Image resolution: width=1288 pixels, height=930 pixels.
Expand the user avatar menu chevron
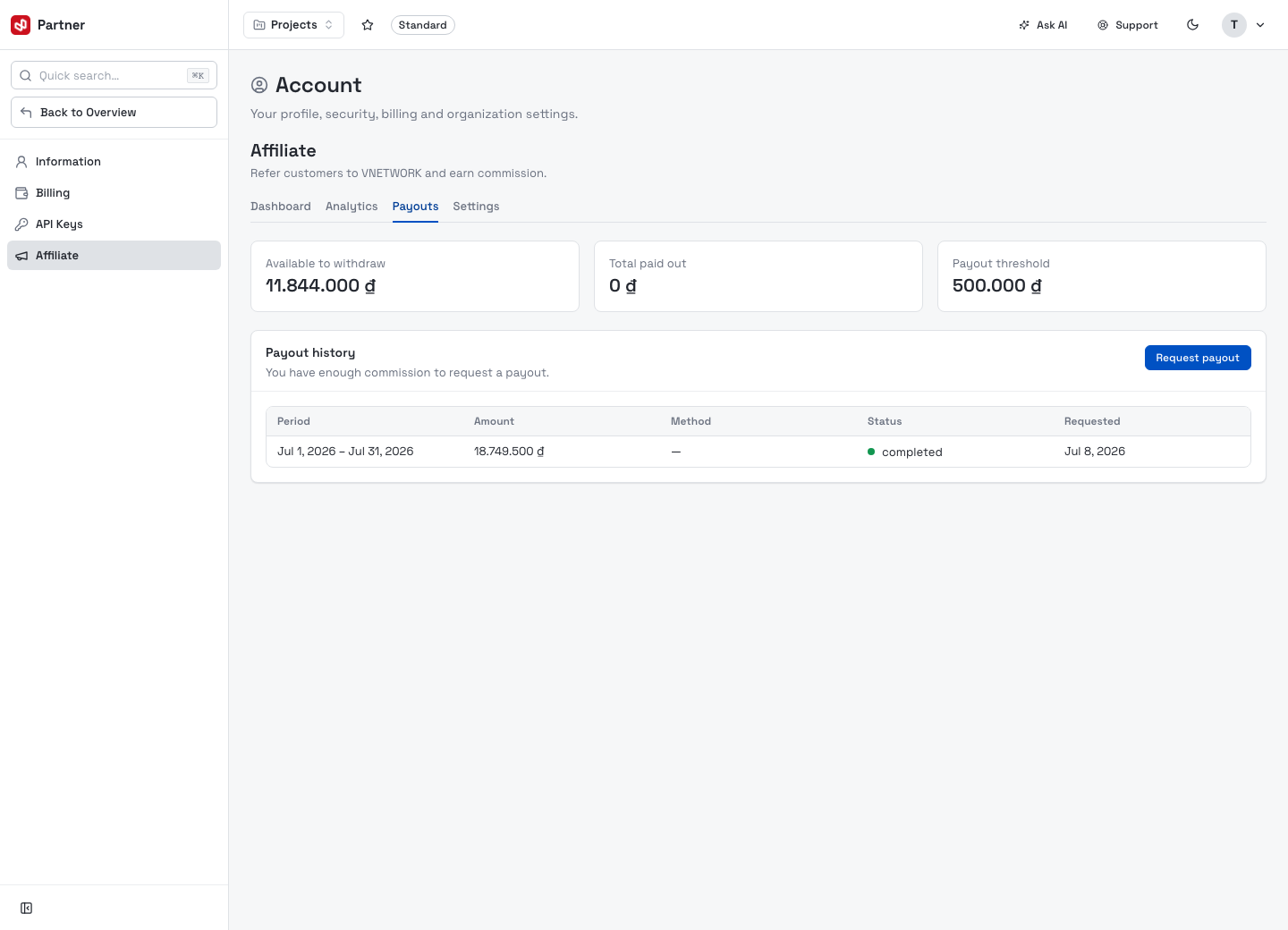tap(1260, 25)
